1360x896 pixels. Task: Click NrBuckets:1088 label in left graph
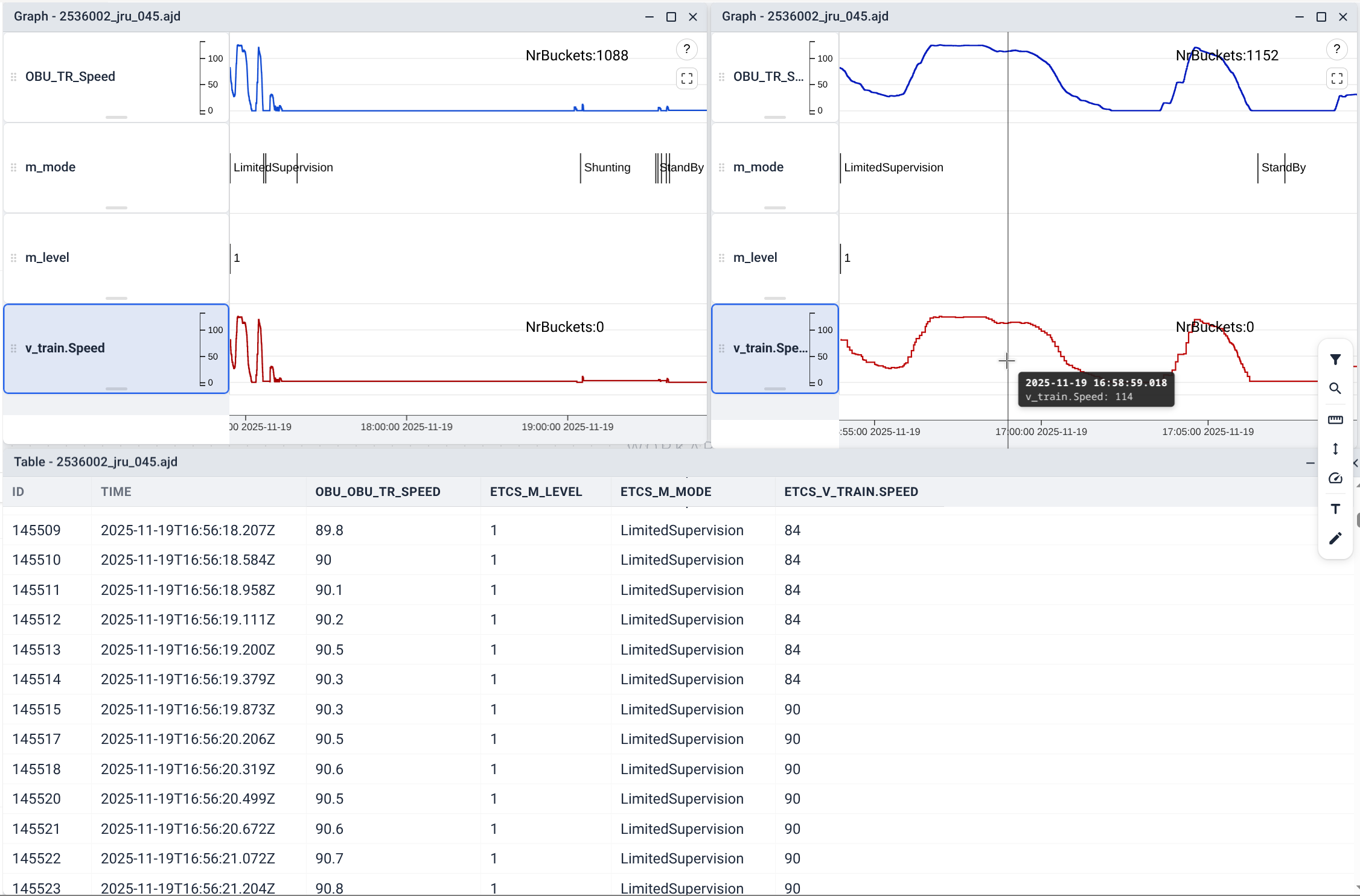(576, 56)
